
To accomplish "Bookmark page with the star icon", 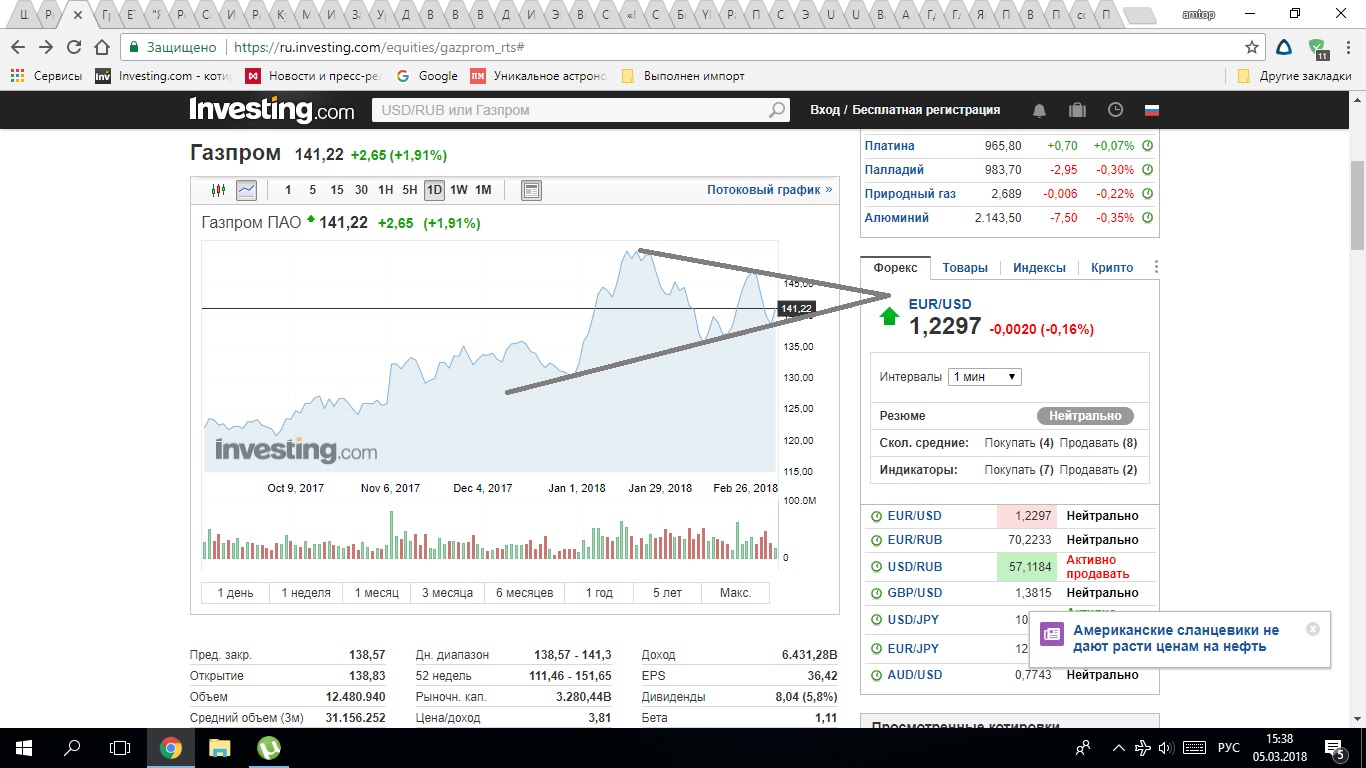I will (x=1251, y=47).
